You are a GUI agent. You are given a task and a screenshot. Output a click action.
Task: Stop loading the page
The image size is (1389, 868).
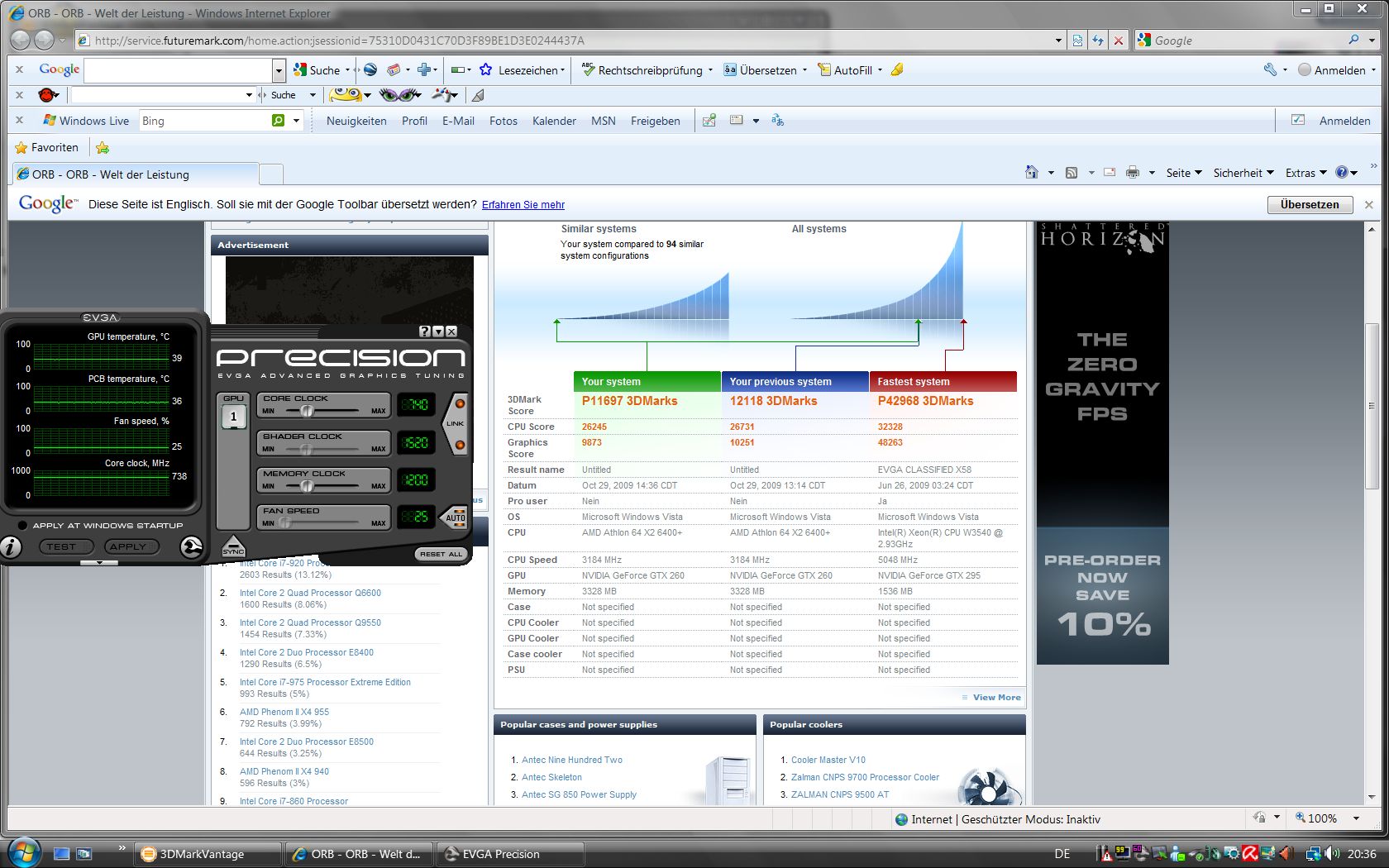point(1119,40)
